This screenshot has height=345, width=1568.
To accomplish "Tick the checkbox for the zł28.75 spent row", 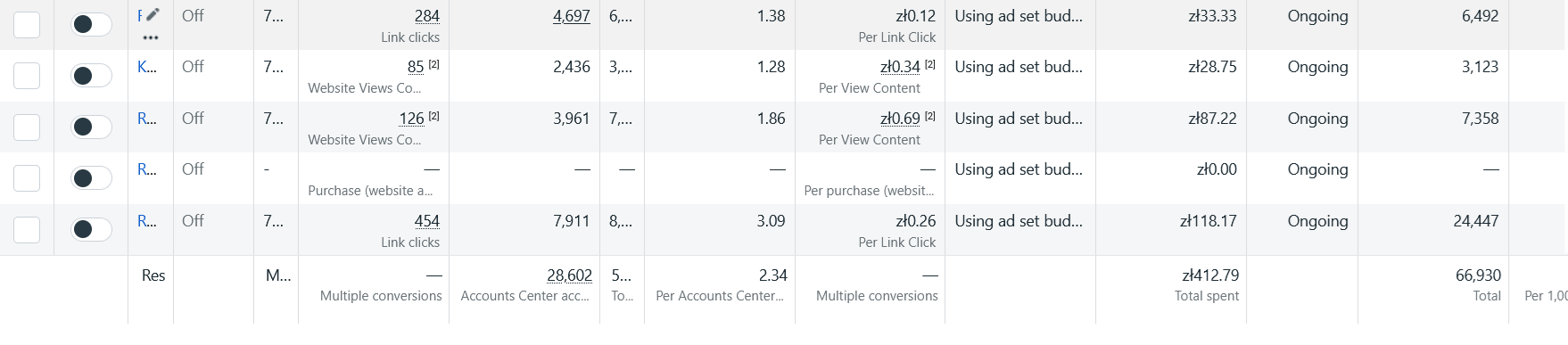I will click(27, 76).
